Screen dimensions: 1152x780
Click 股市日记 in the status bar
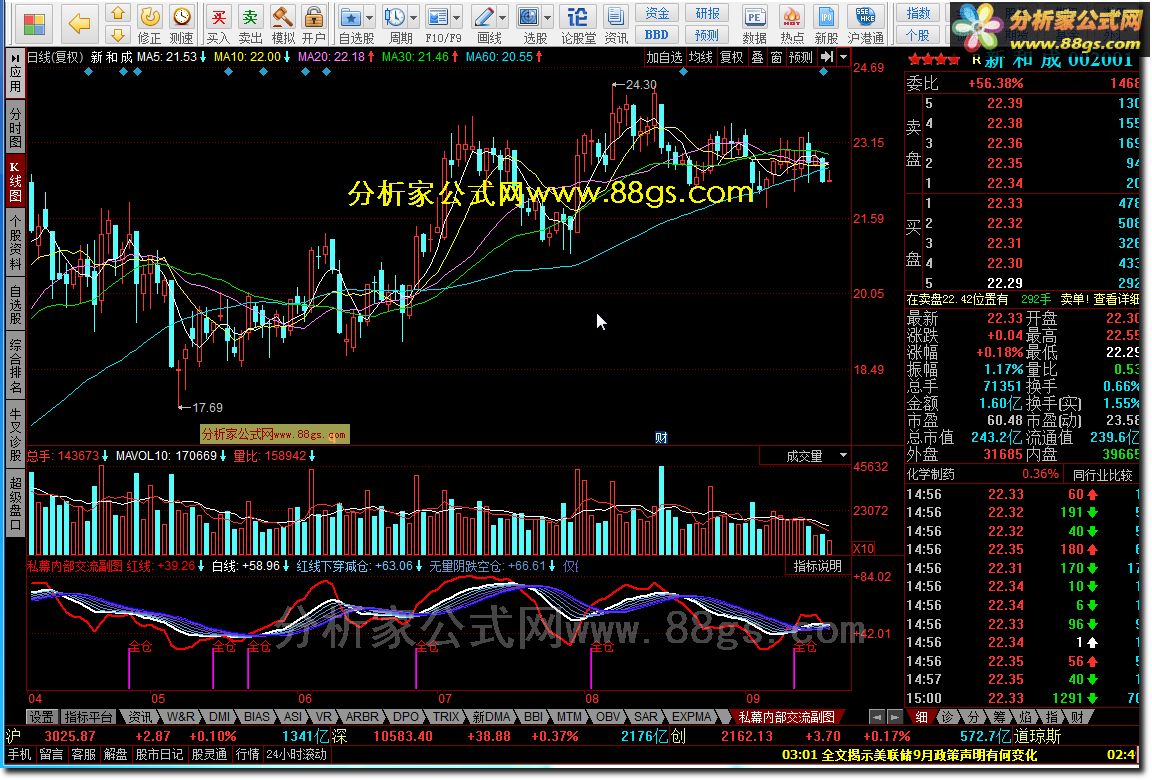coord(159,754)
